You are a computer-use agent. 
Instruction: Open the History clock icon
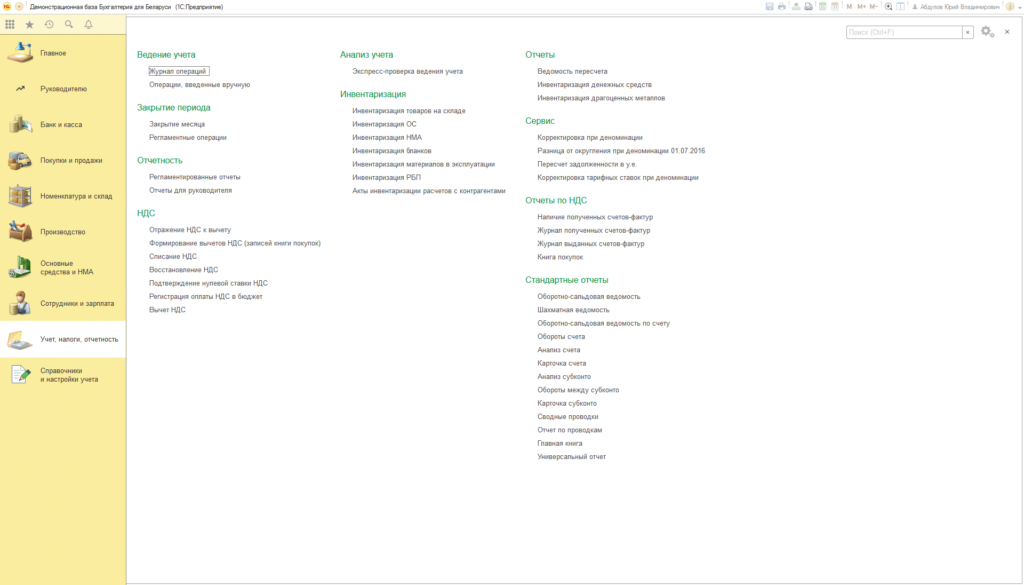[x=49, y=24]
